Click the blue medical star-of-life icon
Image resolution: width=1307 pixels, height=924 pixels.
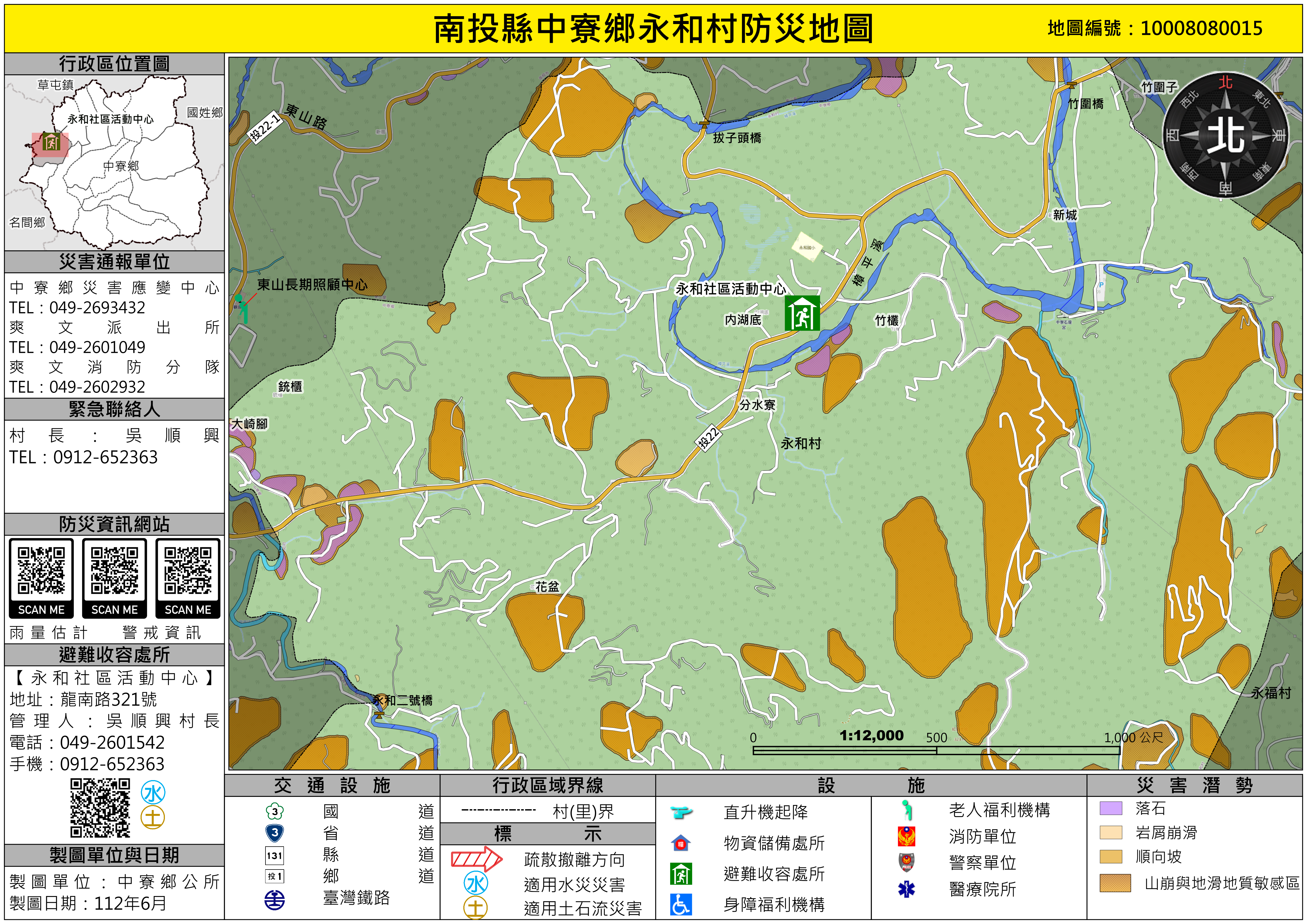coord(906,889)
